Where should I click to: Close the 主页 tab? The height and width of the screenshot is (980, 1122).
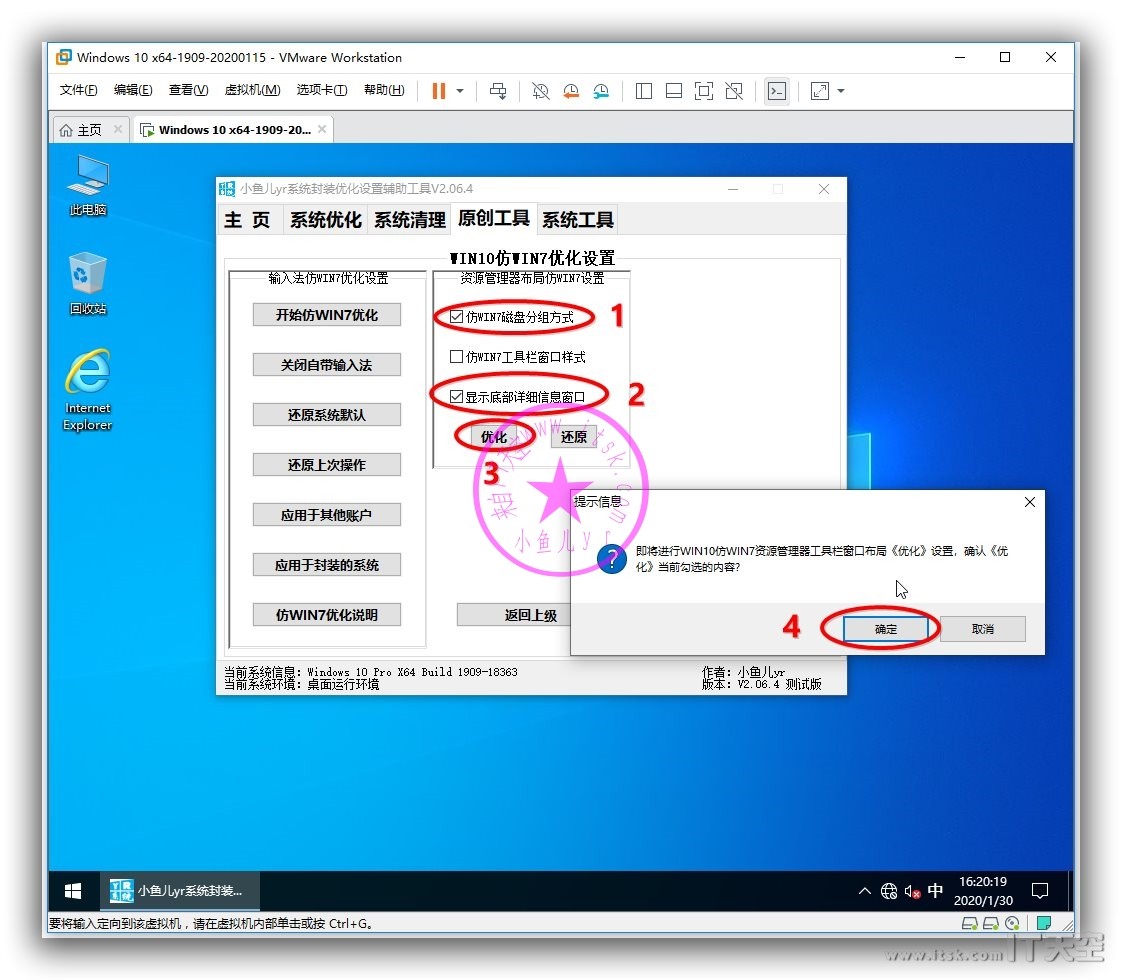pos(118,129)
